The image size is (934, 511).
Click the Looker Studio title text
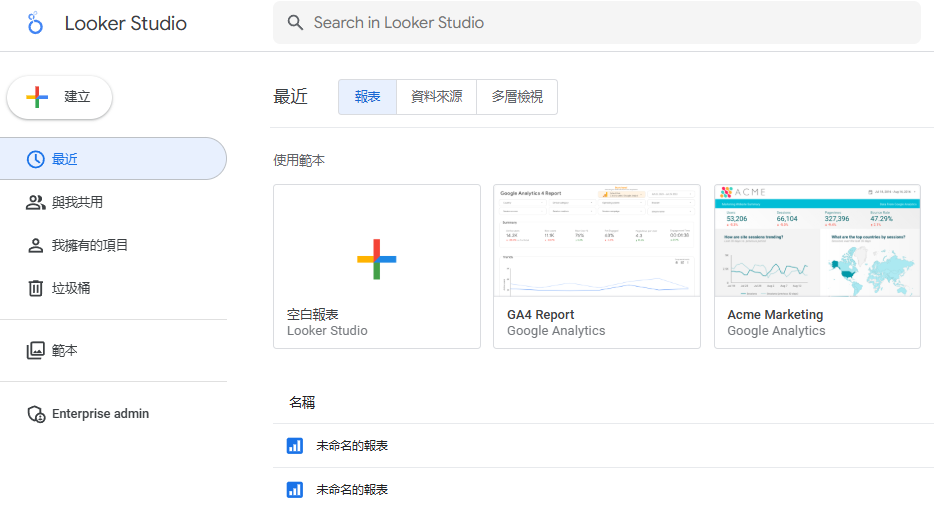(125, 23)
